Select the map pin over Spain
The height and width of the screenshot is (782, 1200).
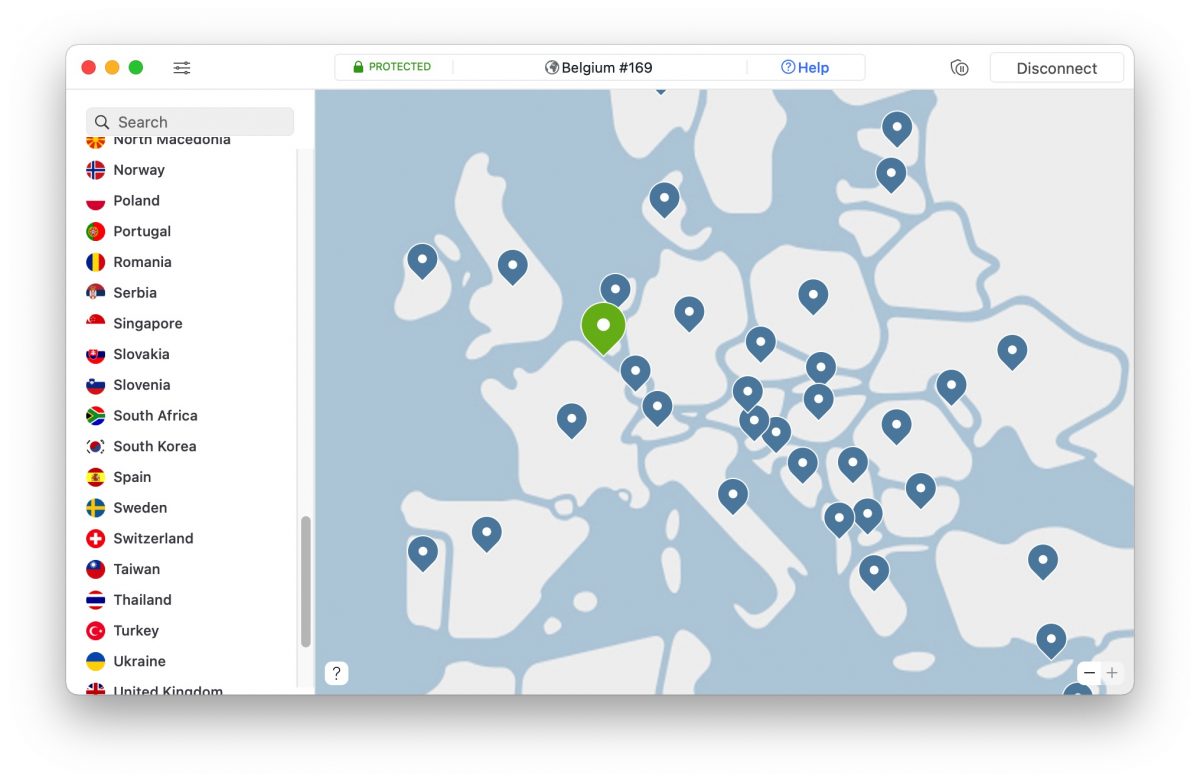486,534
